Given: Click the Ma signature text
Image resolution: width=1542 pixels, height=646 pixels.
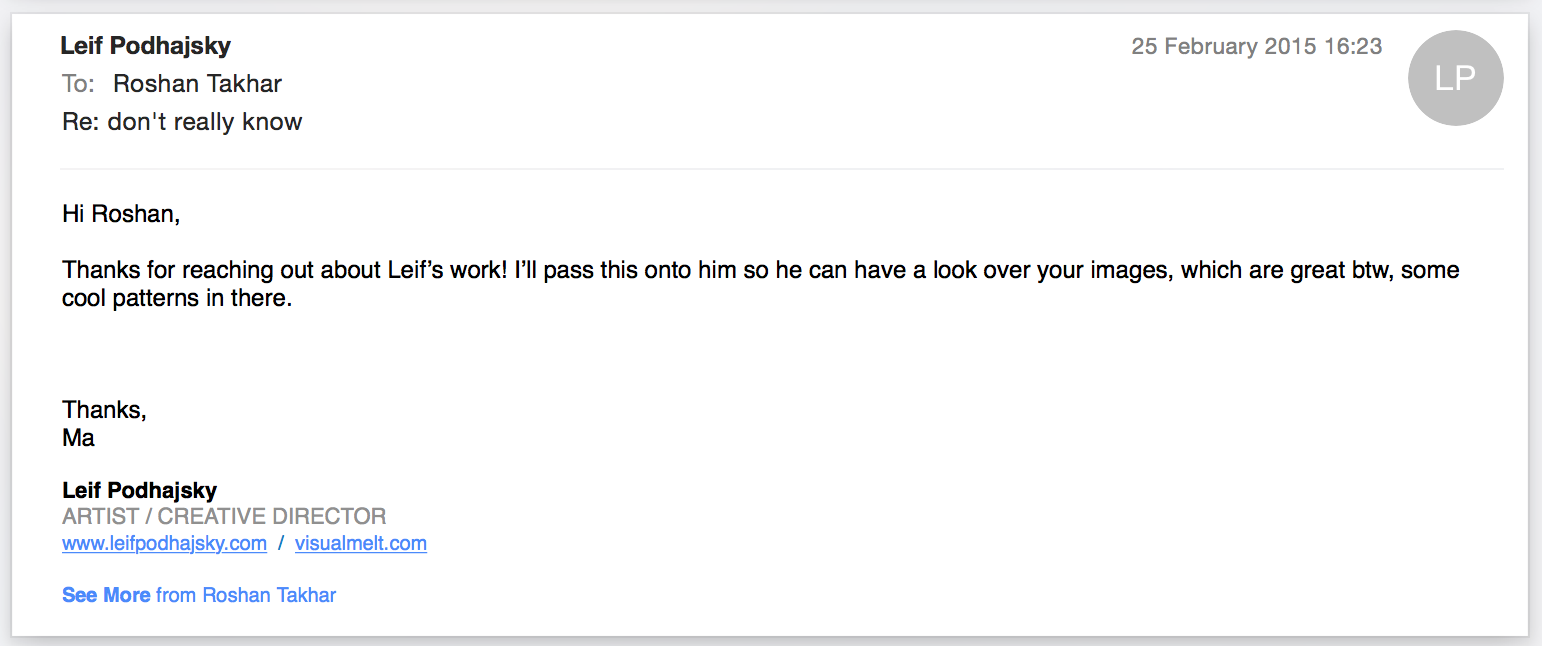Looking at the screenshot, I should click(x=78, y=437).
